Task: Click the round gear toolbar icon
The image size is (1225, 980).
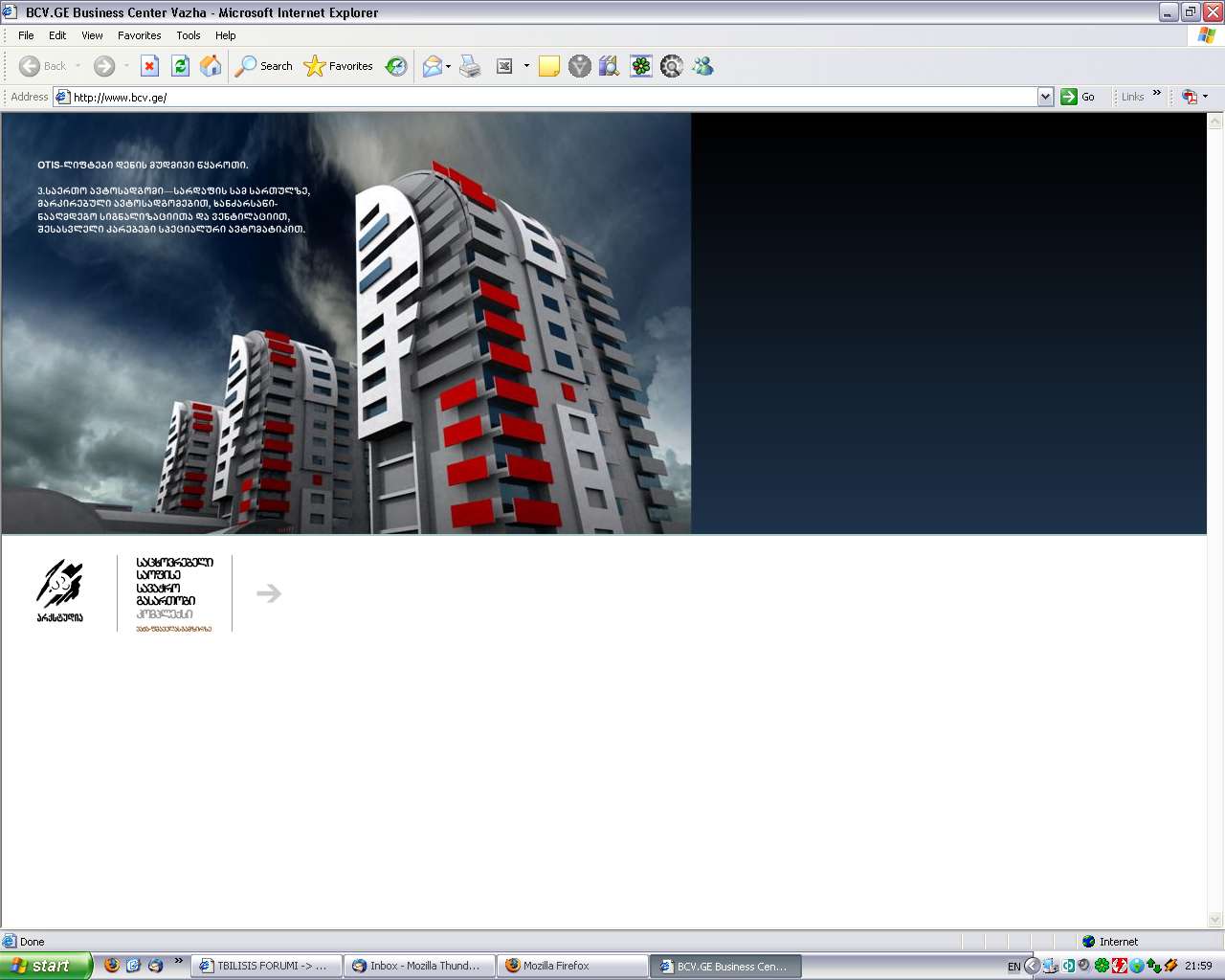Action: coord(672,66)
